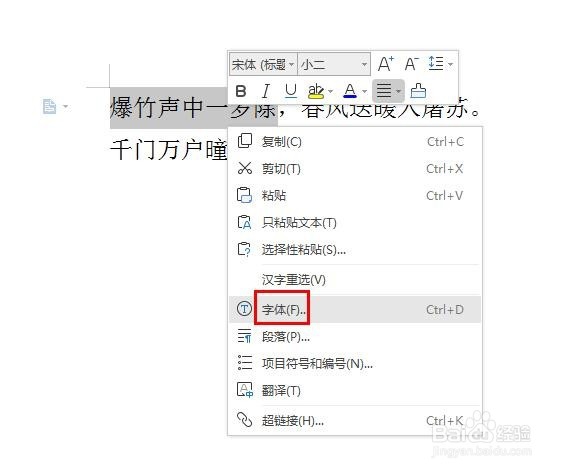
Task: Toggle italic formatting in mini toolbar
Action: [x=266, y=91]
